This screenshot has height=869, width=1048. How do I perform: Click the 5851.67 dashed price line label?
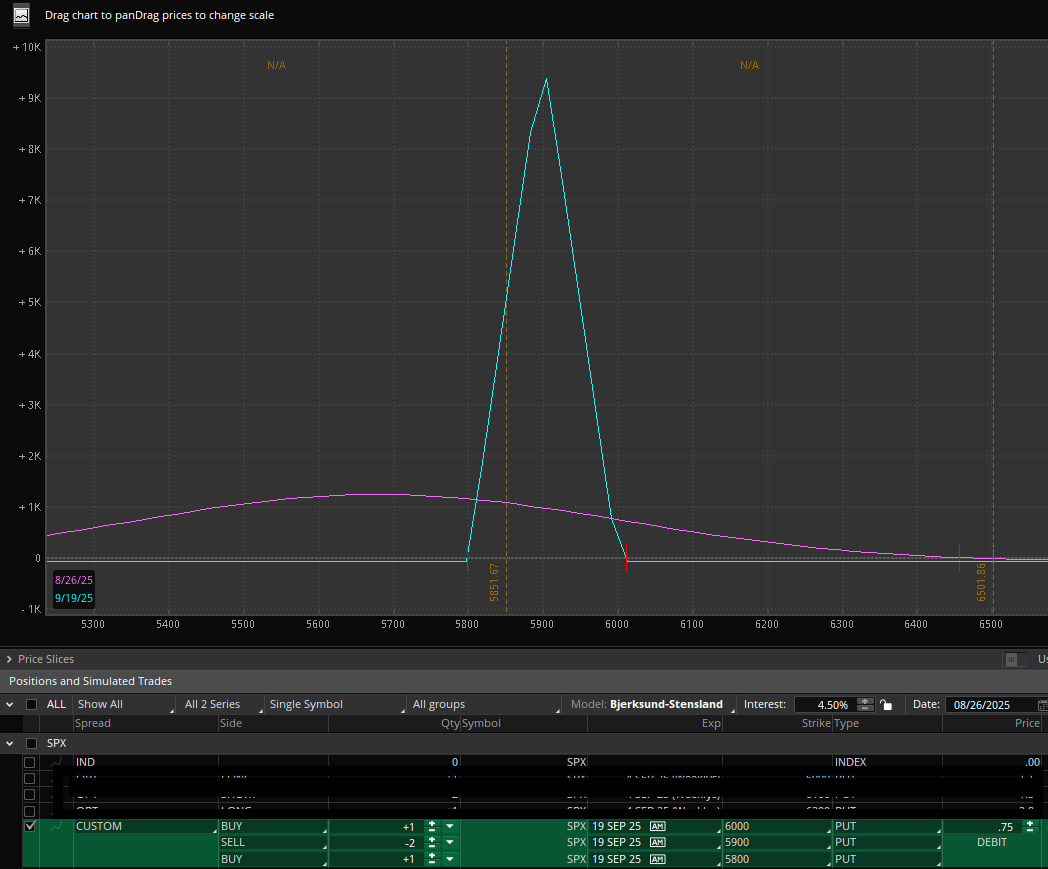point(495,583)
